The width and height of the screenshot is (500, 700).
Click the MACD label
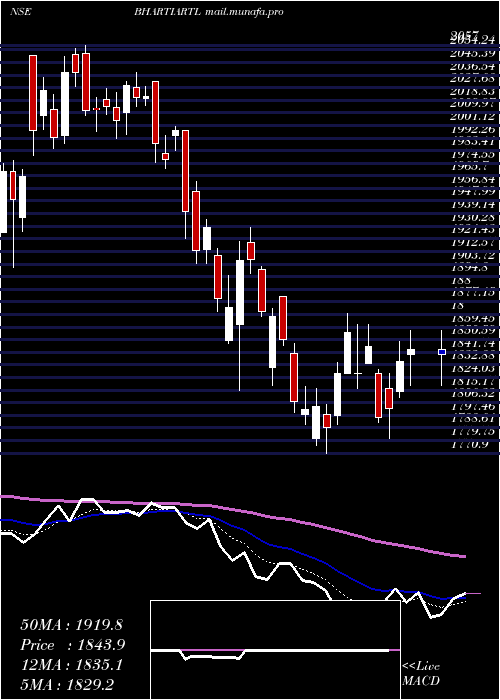pos(421,681)
